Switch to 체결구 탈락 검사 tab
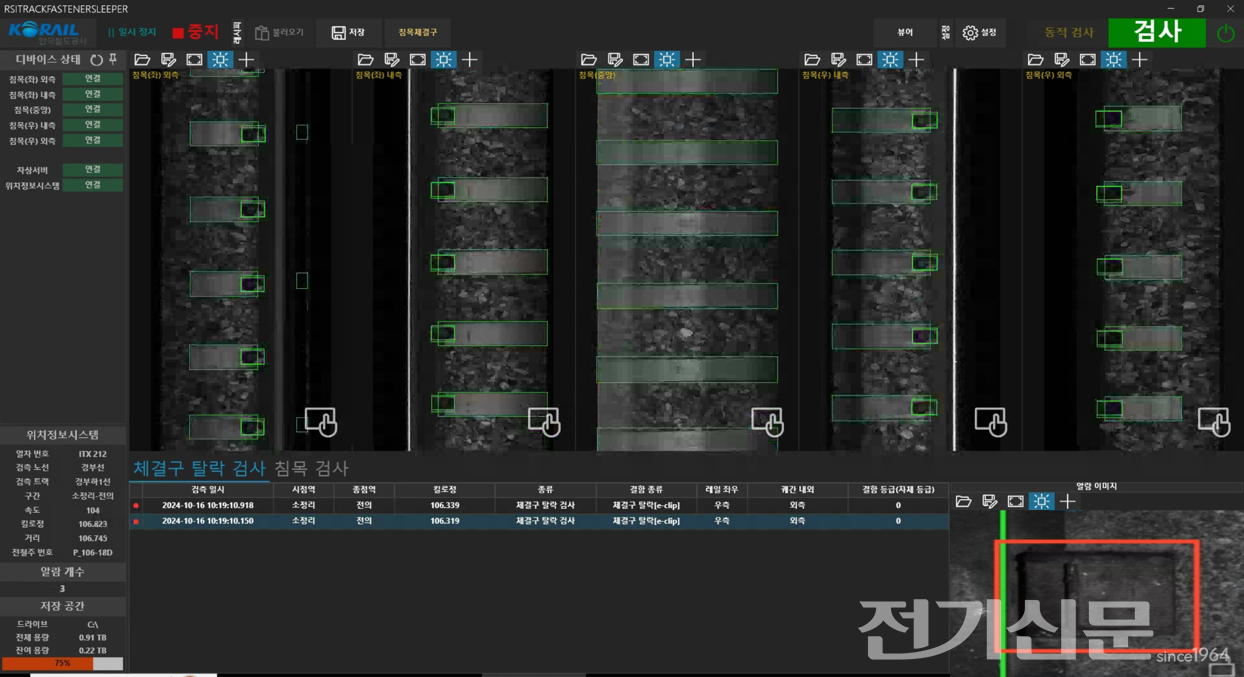1244x677 pixels. pyautogui.click(x=199, y=468)
